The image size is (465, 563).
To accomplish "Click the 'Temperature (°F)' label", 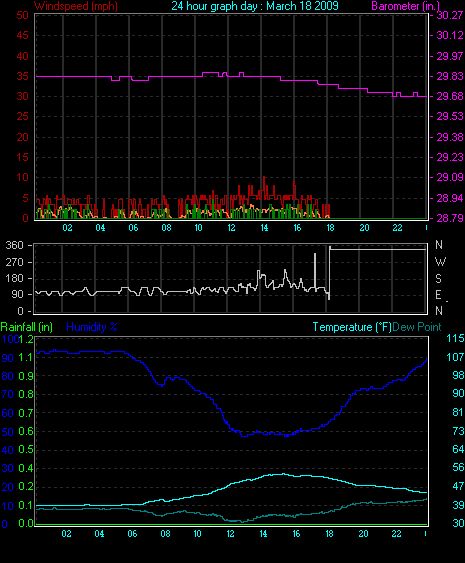I will 352,327.
